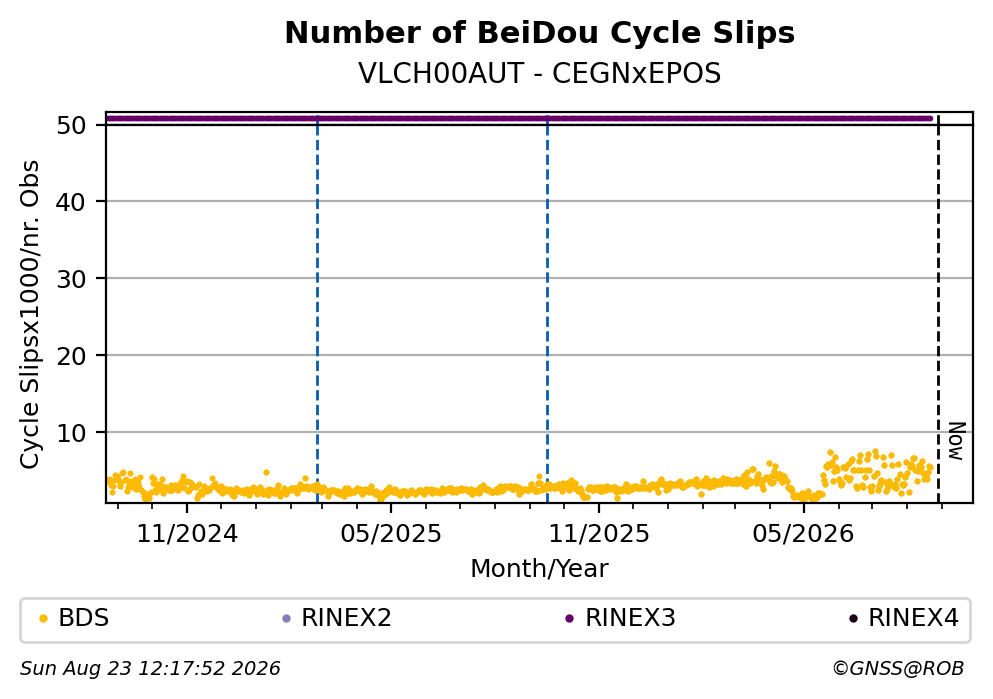The image size is (993, 699).
Task: Select the BDS legend label
Action: tap(84, 618)
